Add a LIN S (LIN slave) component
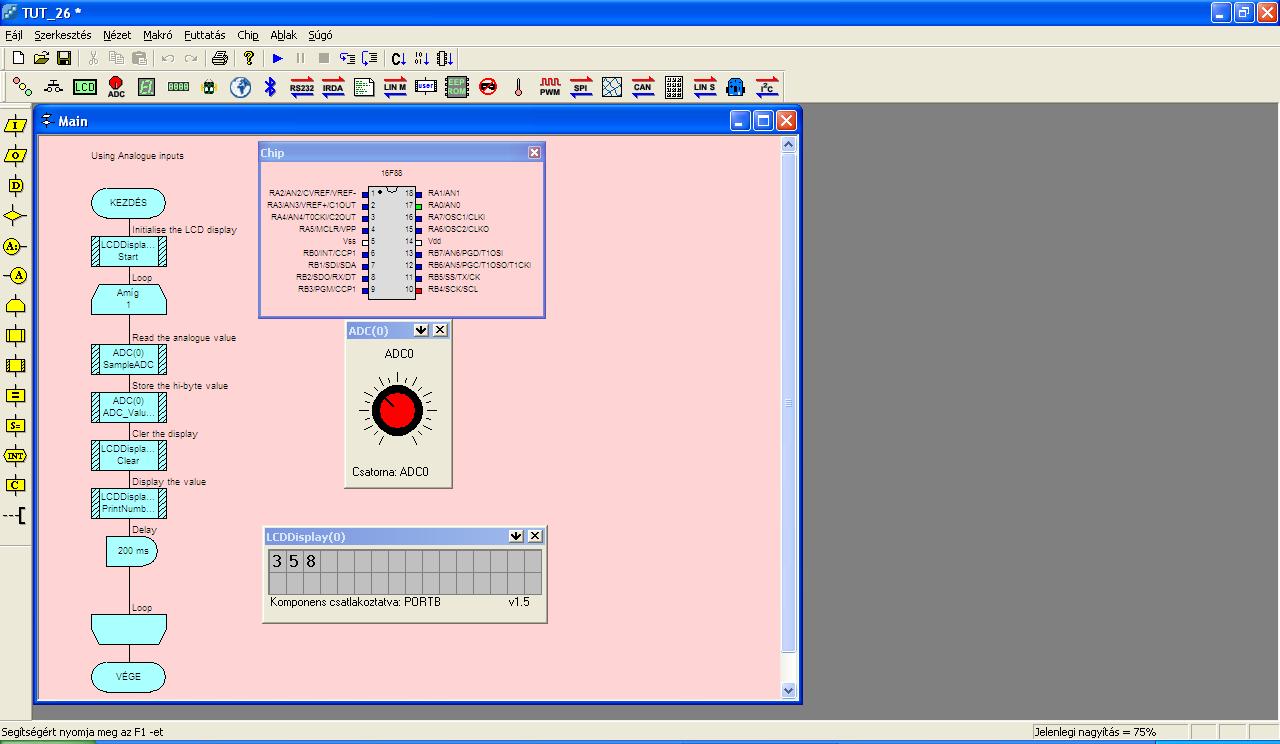This screenshot has height=744, width=1280. (705, 87)
